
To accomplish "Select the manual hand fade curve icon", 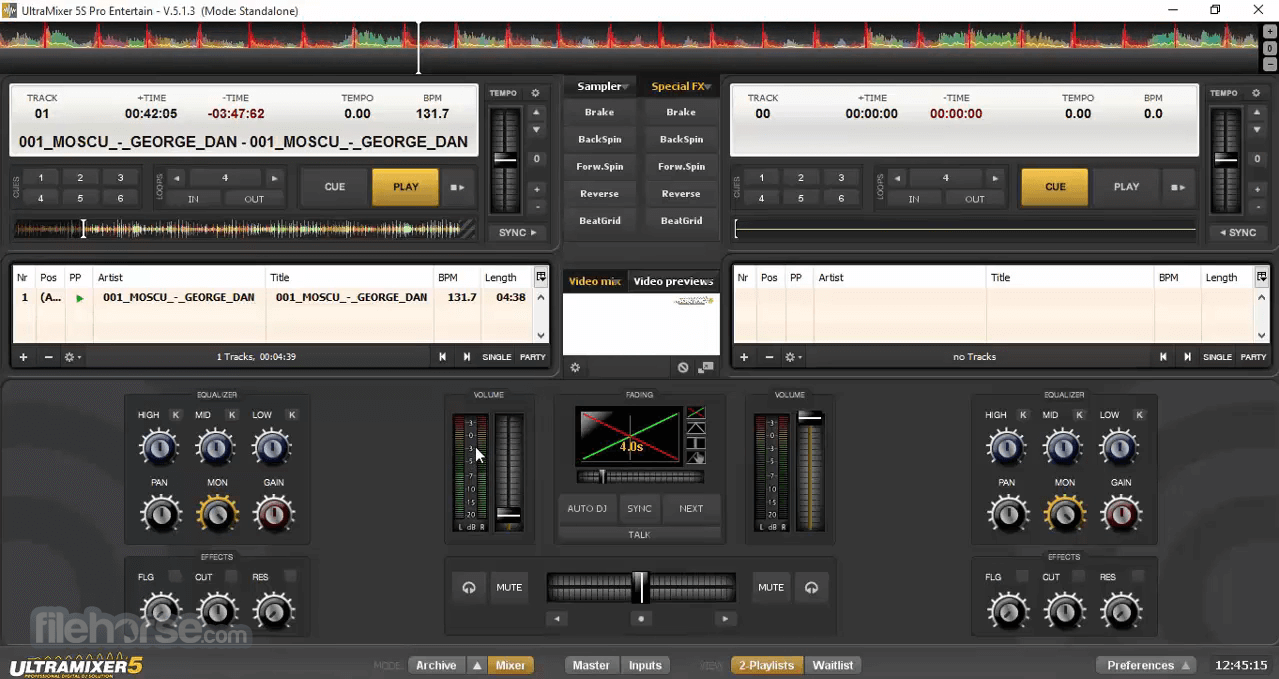I will pos(695,458).
